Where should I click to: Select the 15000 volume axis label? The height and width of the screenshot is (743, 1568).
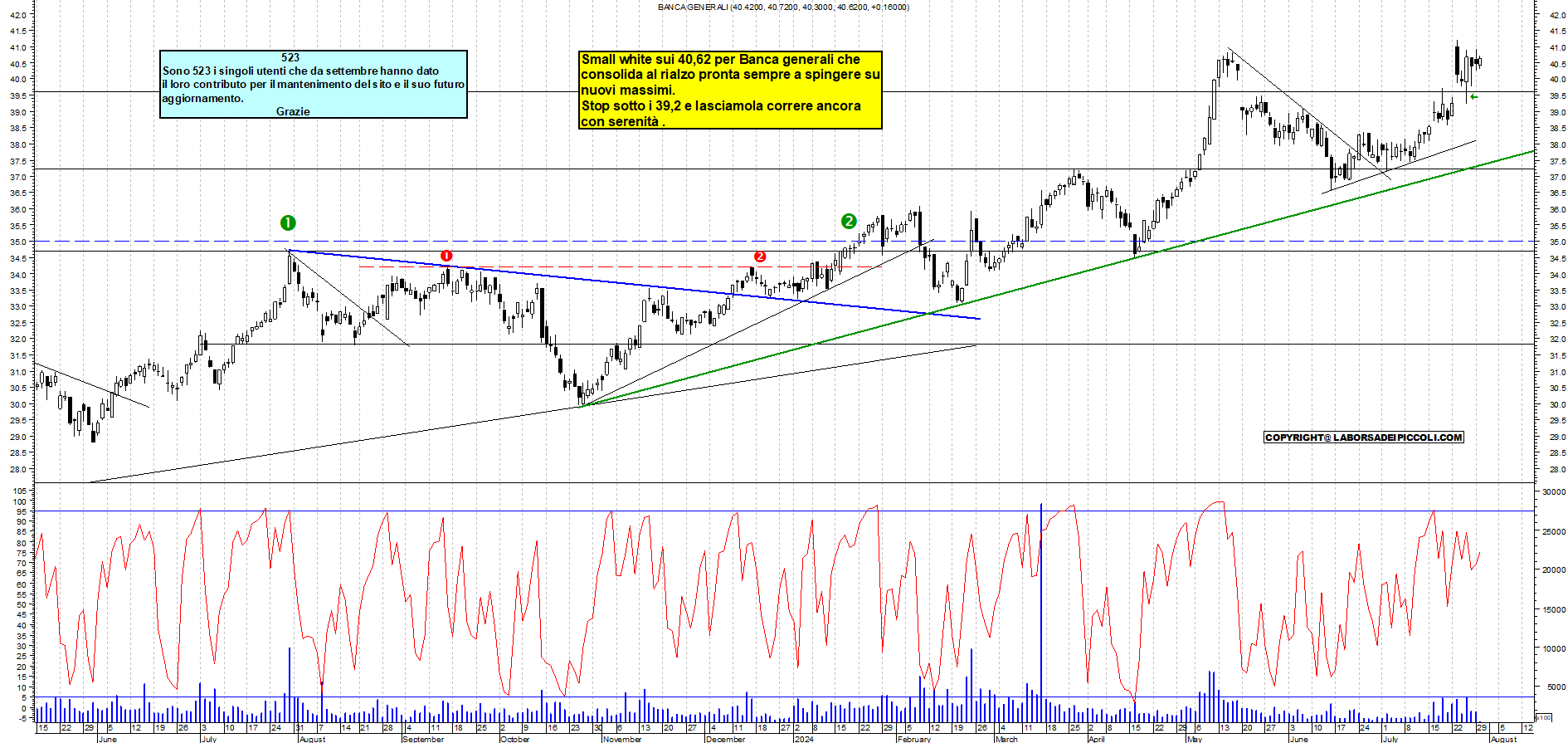(x=1554, y=609)
